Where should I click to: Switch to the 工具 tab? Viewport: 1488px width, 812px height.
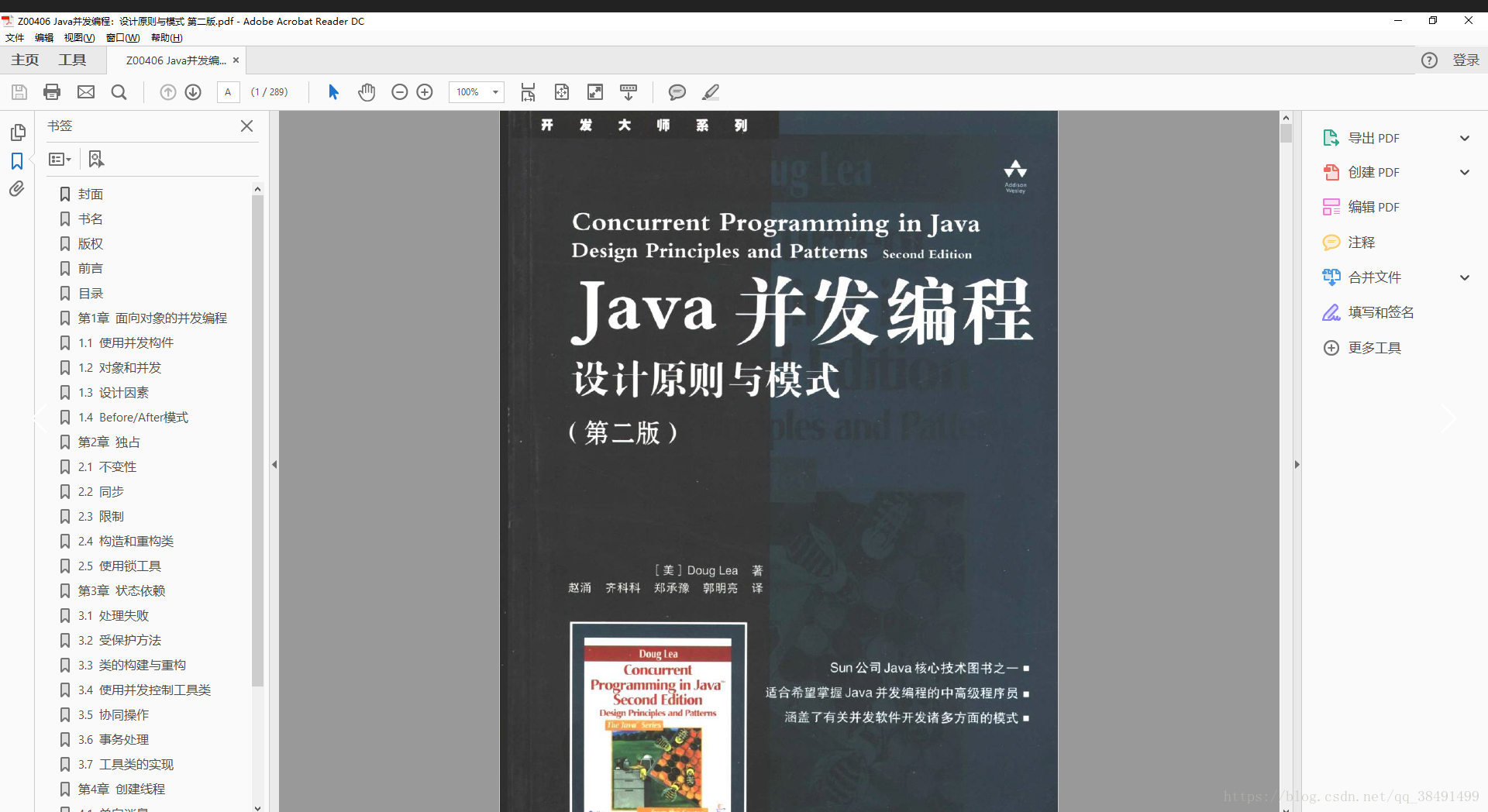72,60
